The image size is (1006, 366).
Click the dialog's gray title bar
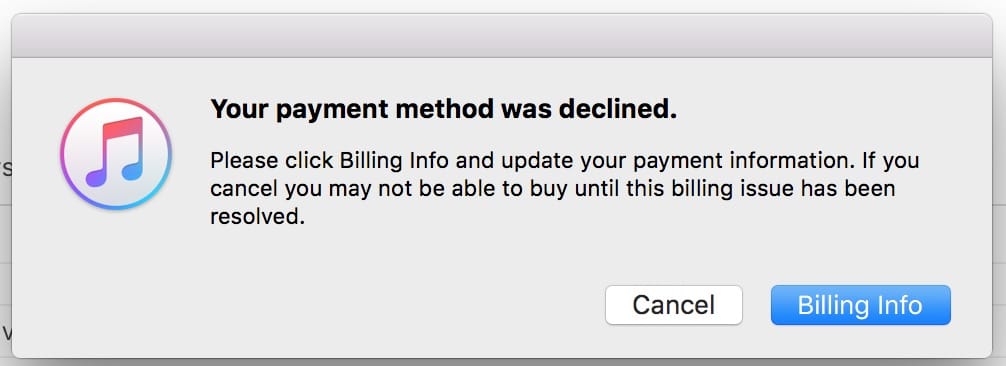coord(502,36)
